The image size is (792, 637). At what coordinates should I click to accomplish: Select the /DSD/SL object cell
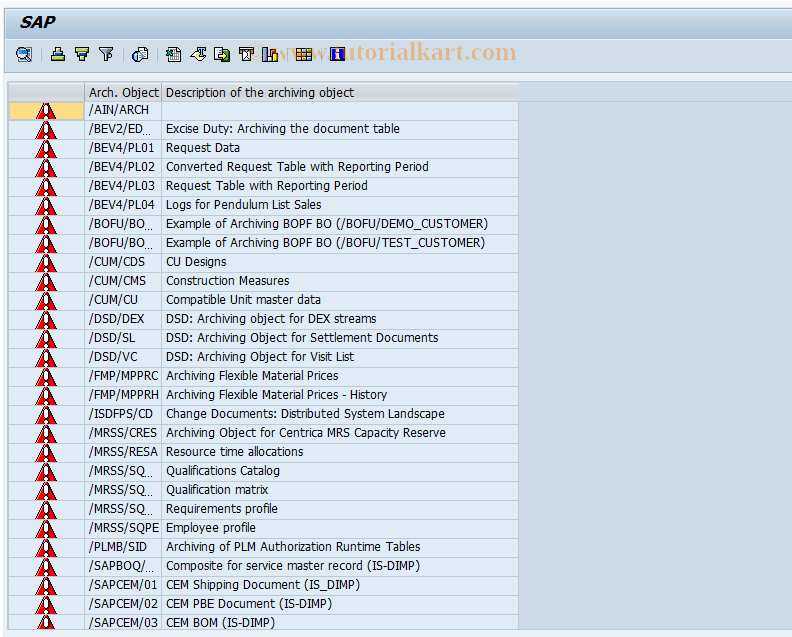[x=123, y=338]
